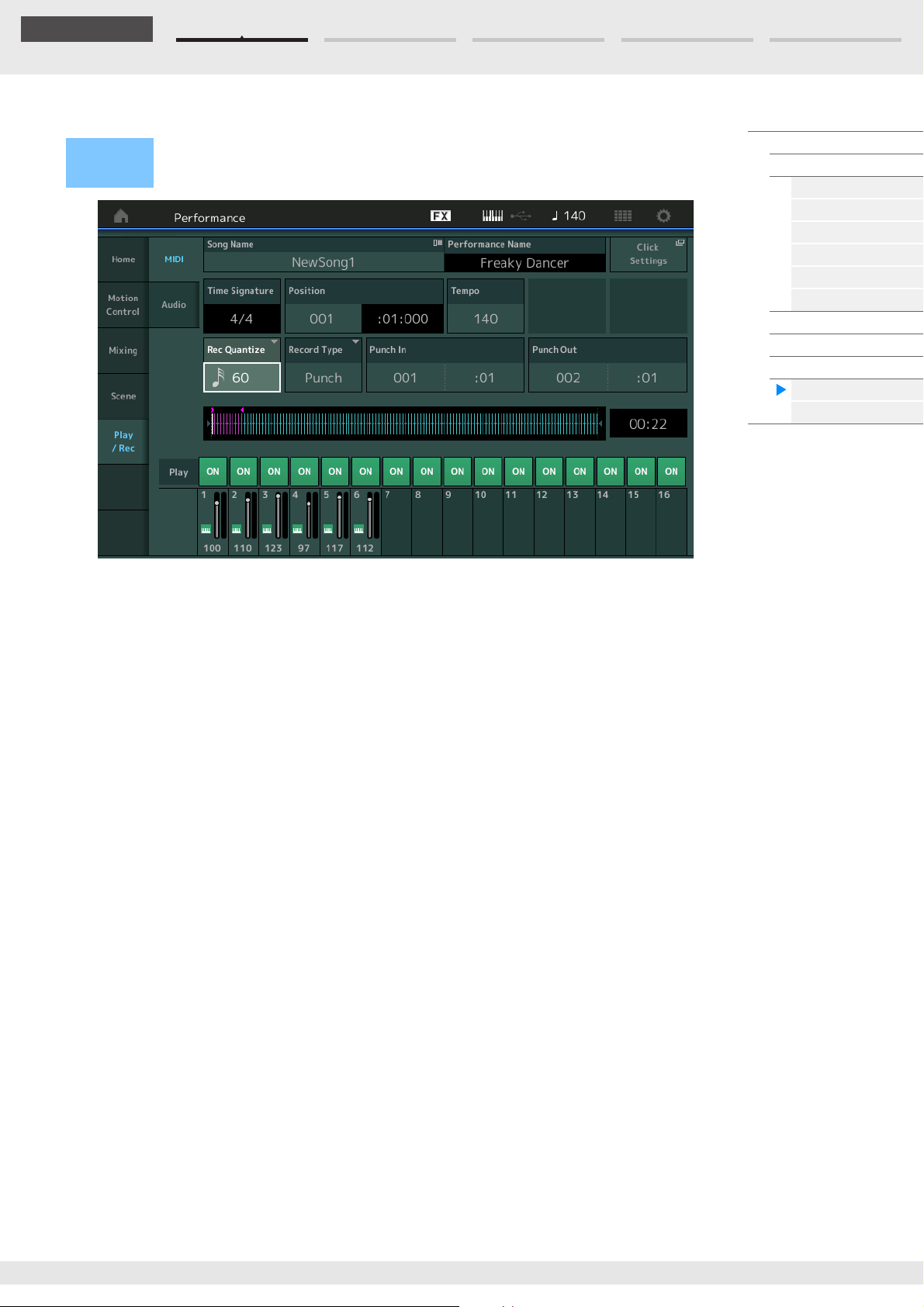Click in the song position timeline bar
Image resolution: width=924 pixels, height=1307 pixels.
pyautogui.click(x=404, y=424)
